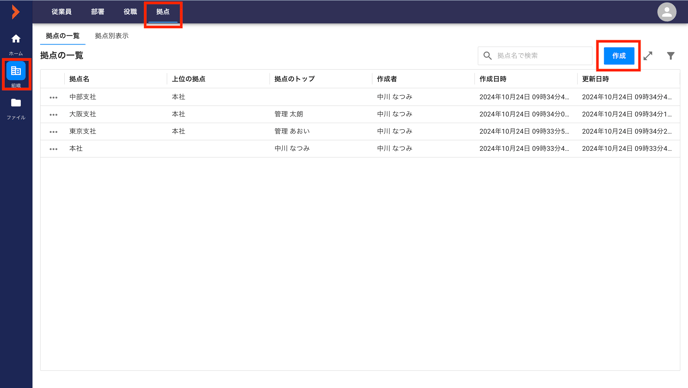Click the creator cell in 中部支社 row

(x=394, y=97)
